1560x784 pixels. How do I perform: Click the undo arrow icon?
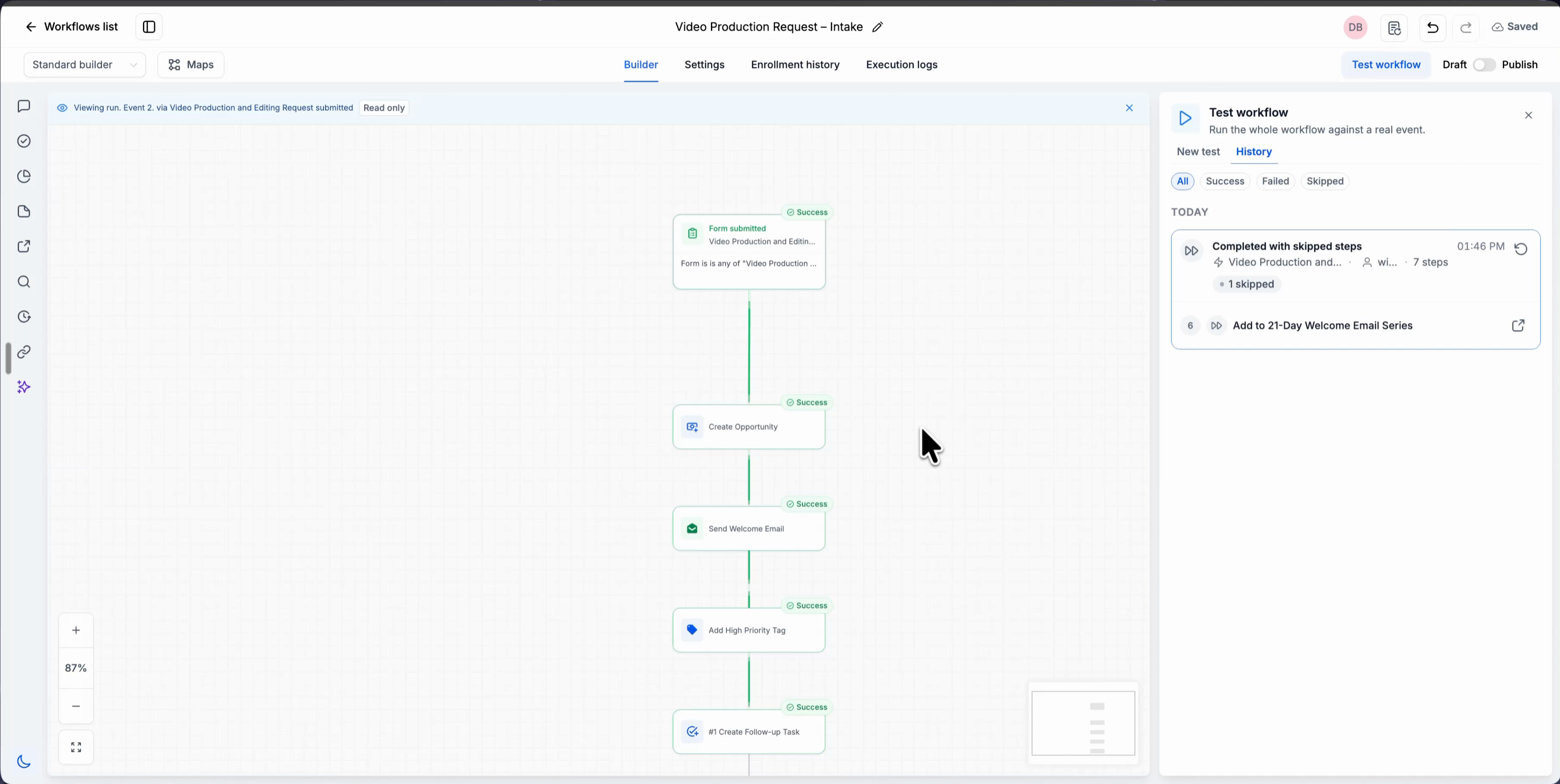tap(1432, 27)
